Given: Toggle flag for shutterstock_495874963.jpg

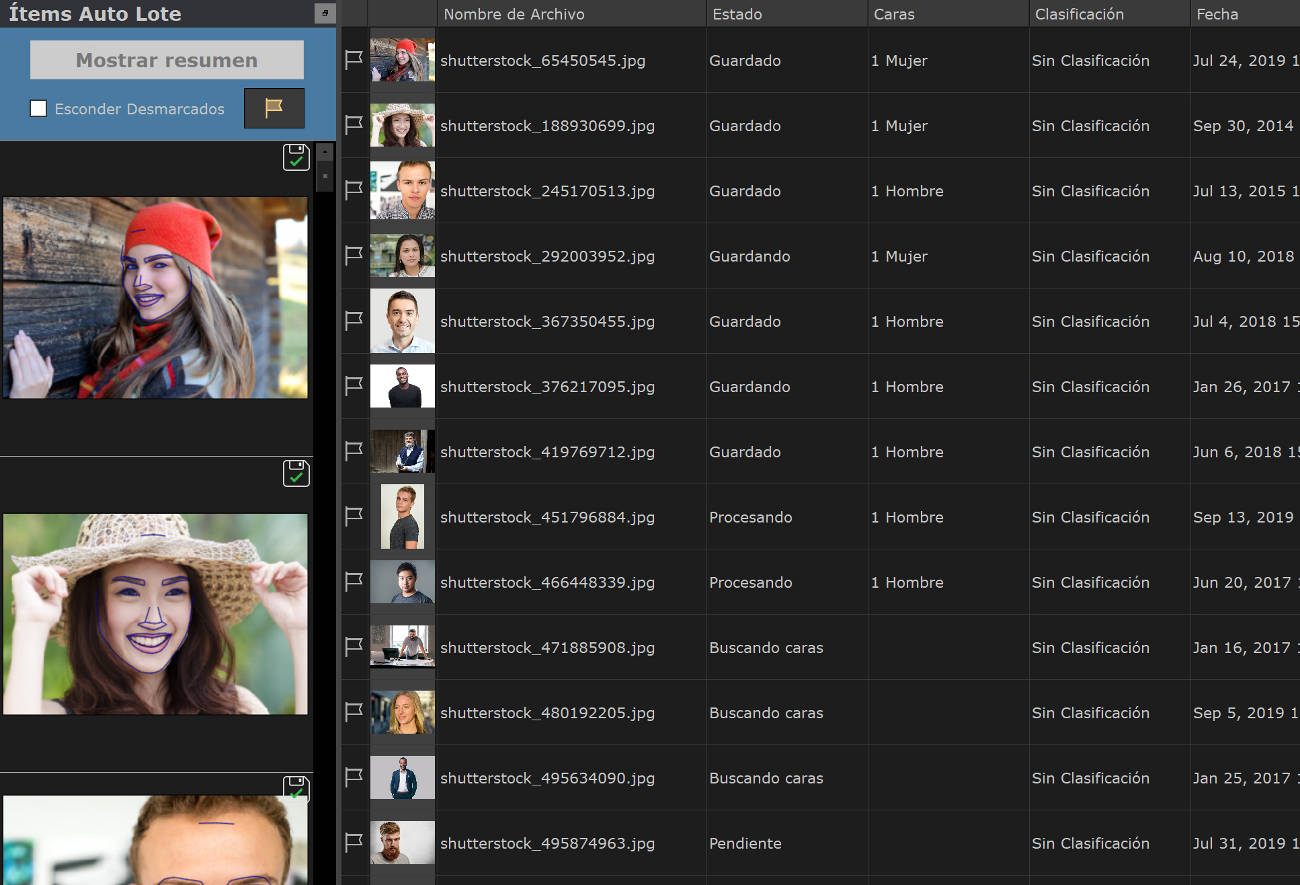Looking at the screenshot, I should click(x=354, y=843).
